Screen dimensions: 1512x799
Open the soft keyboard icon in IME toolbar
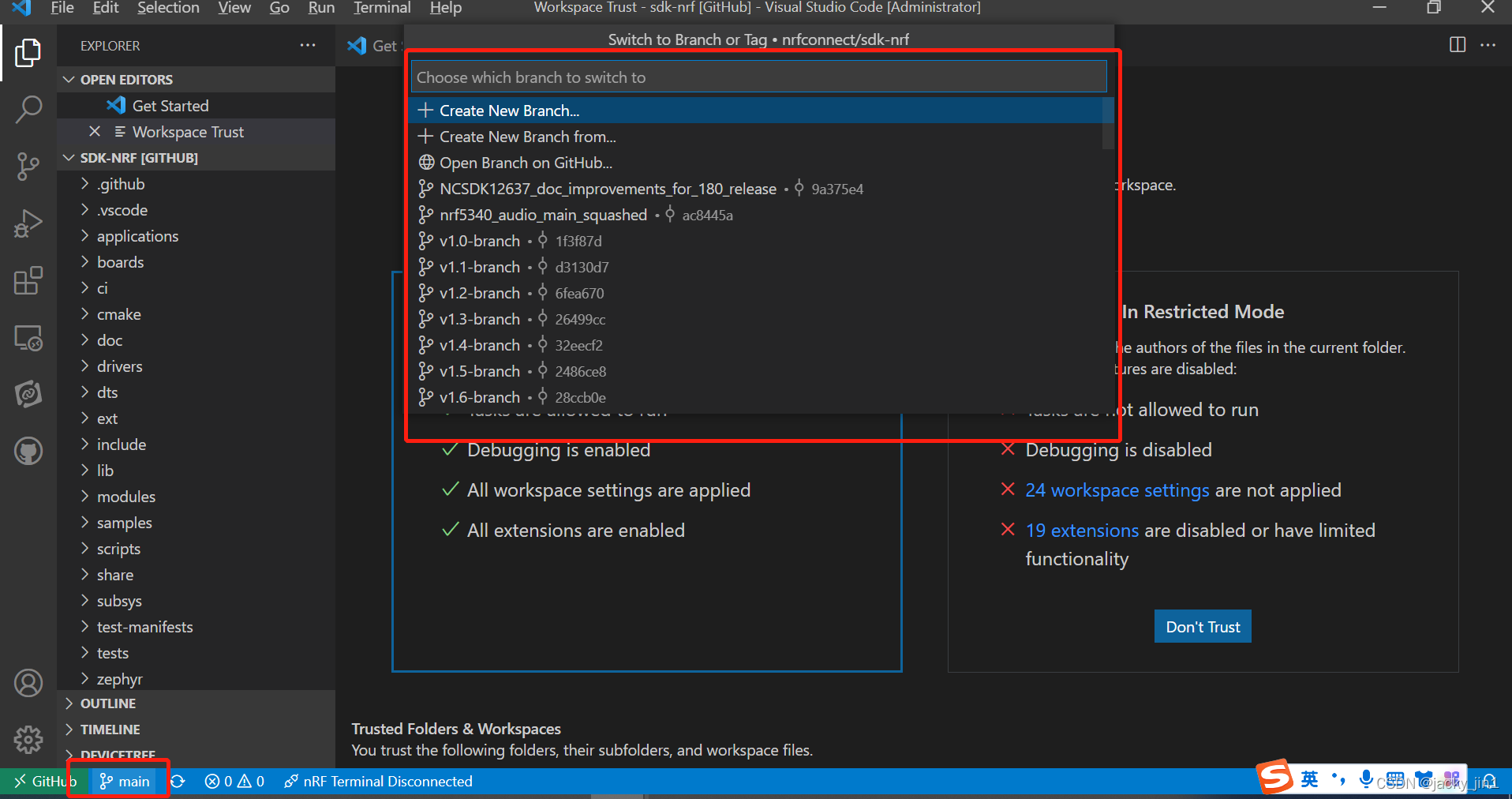(1395, 780)
